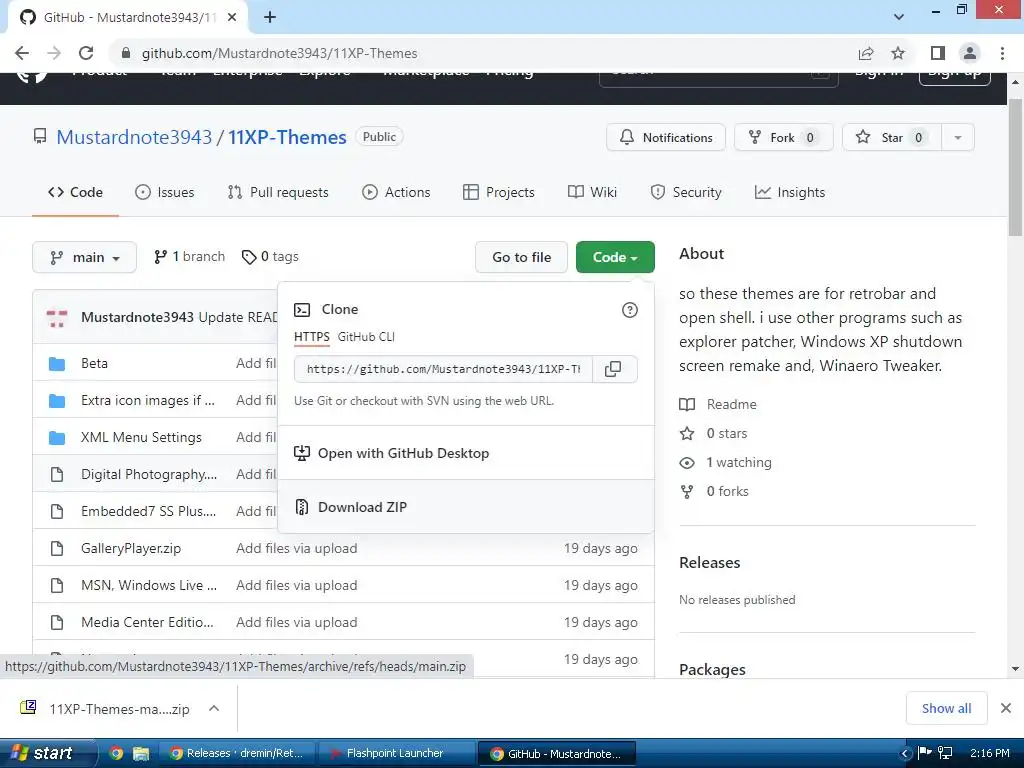The width and height of the screenshot is (1024, 768).
Task: View the 0 forks link
Action: (728, 491)
